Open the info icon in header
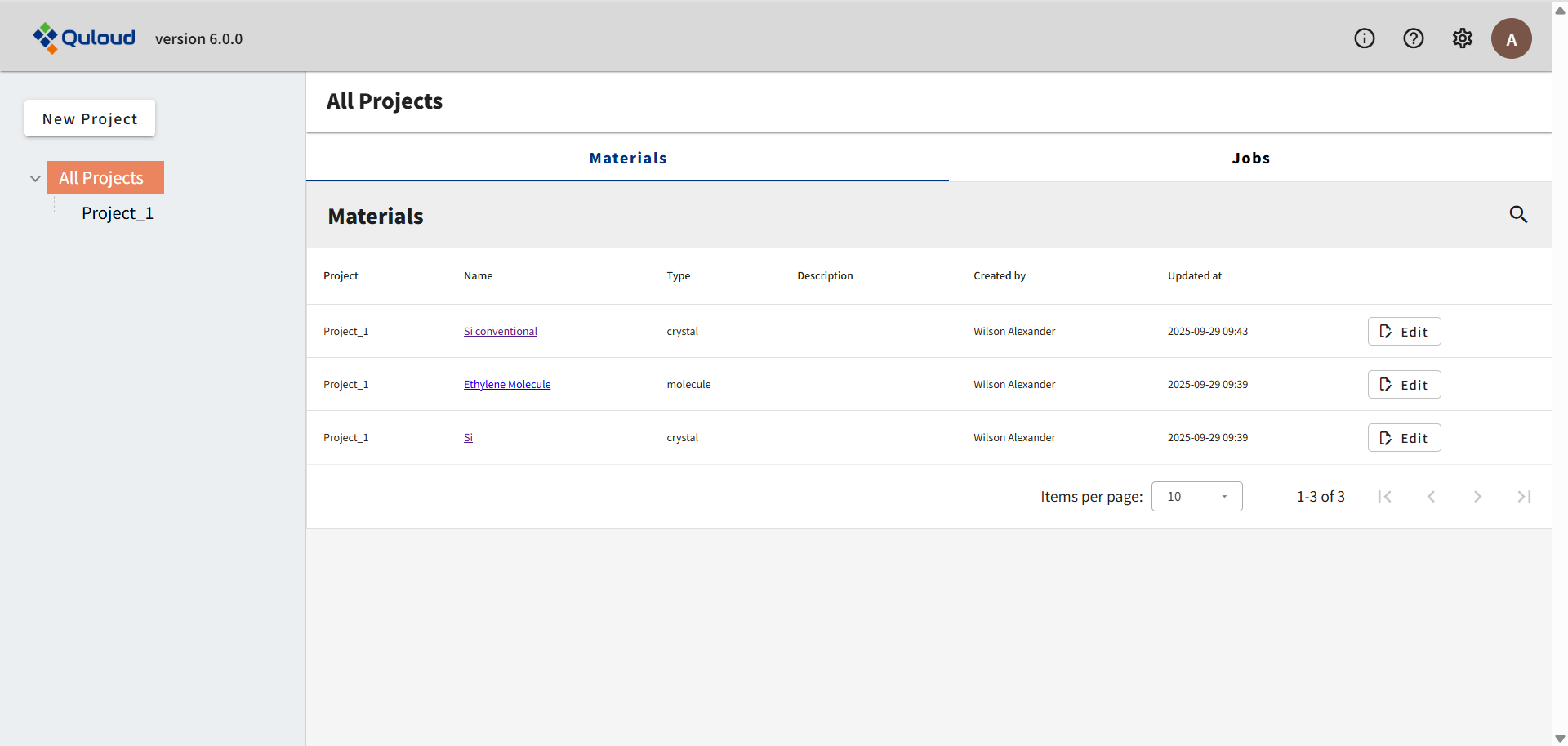Screen dimensions: 1568x746 pyautogui.click(x=1364, y=38)
